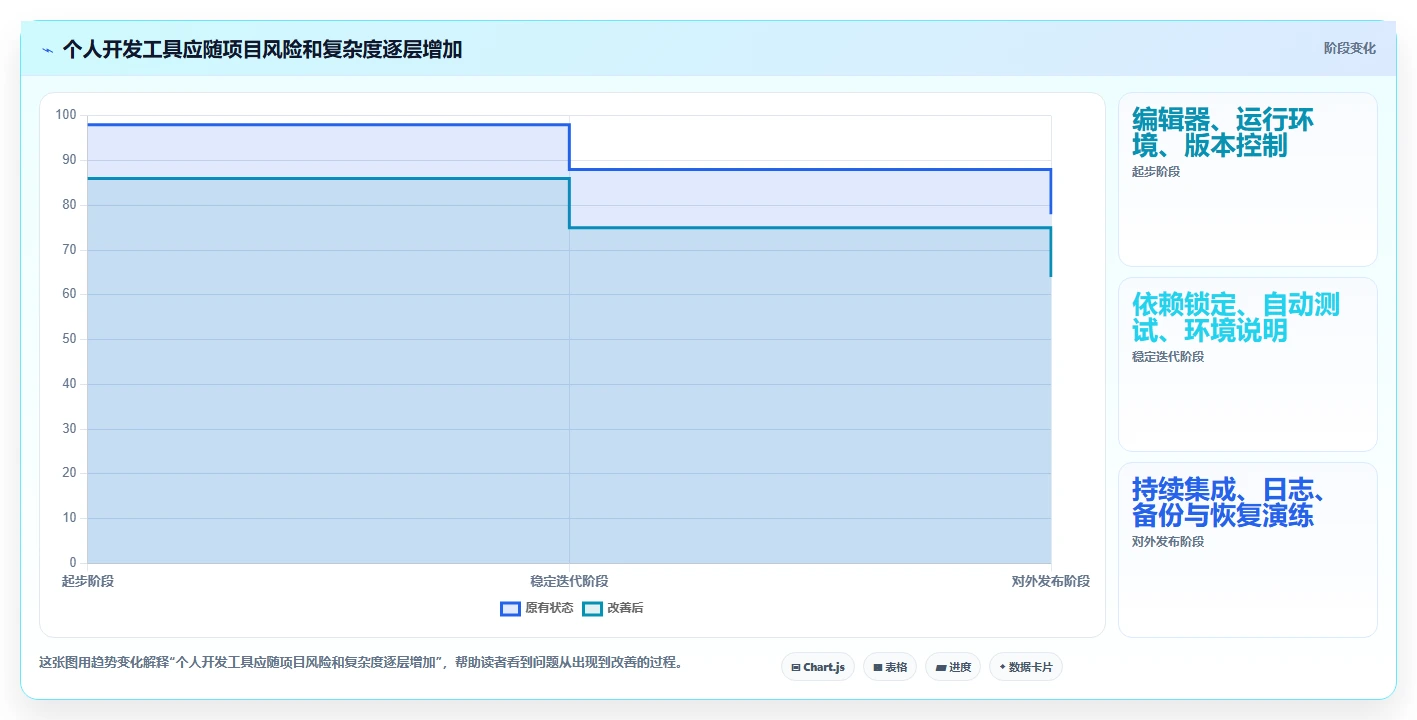Click the 稳定迭代阶段 x-axis label
1417x720 pixels.
pos(569,581)
